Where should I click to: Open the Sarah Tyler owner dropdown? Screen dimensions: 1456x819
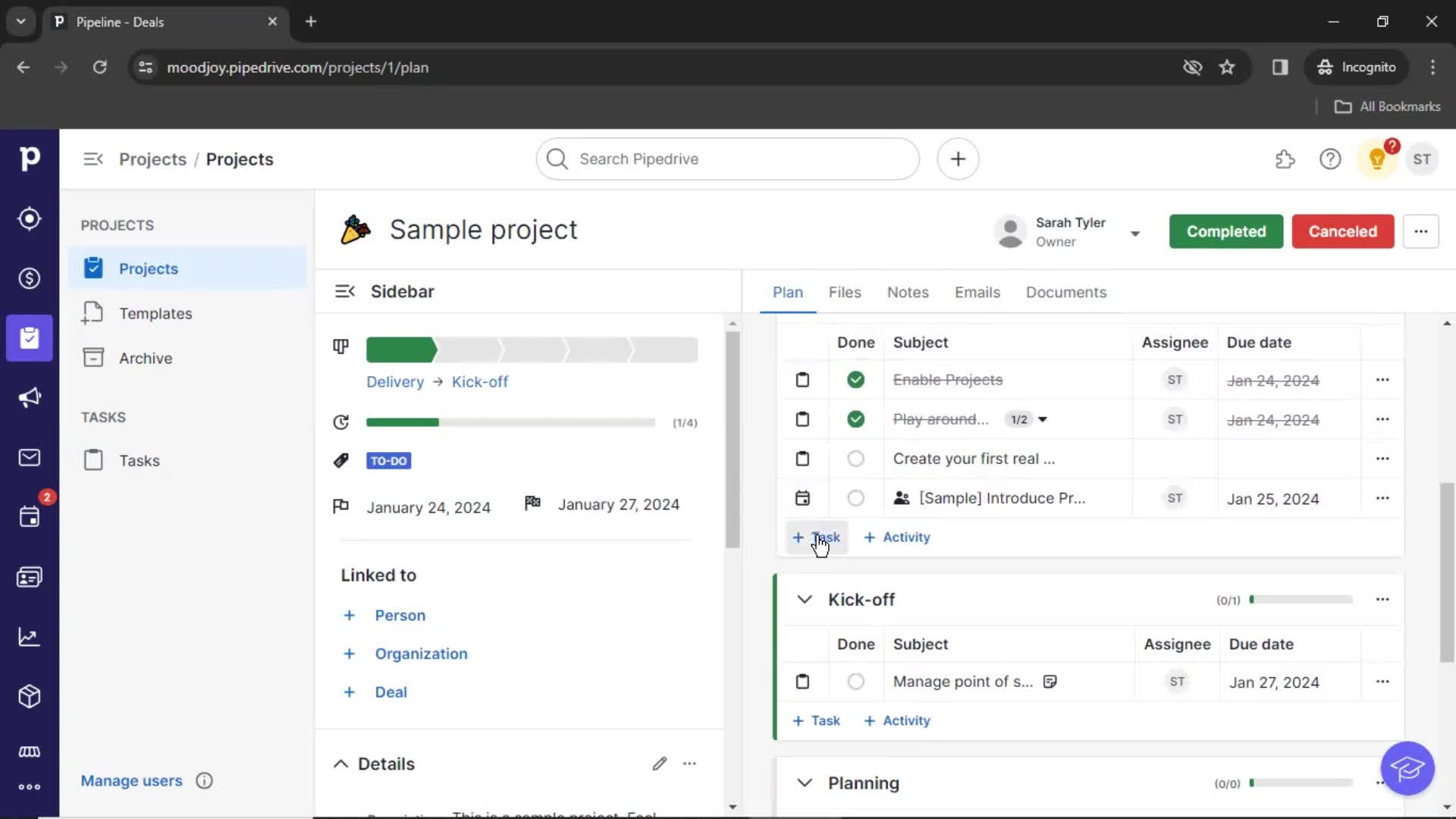1135,233
